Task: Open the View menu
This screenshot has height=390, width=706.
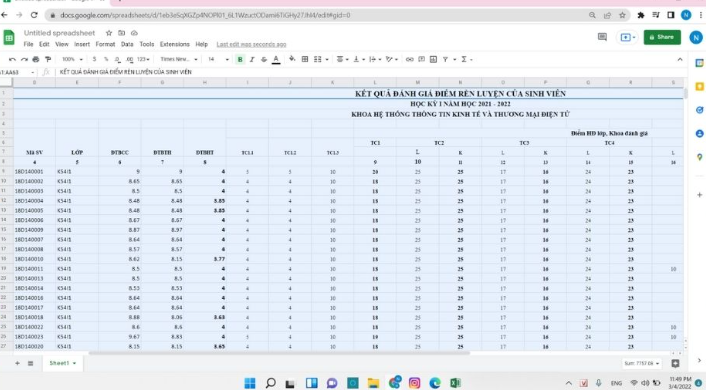Action: coord(62,44)
